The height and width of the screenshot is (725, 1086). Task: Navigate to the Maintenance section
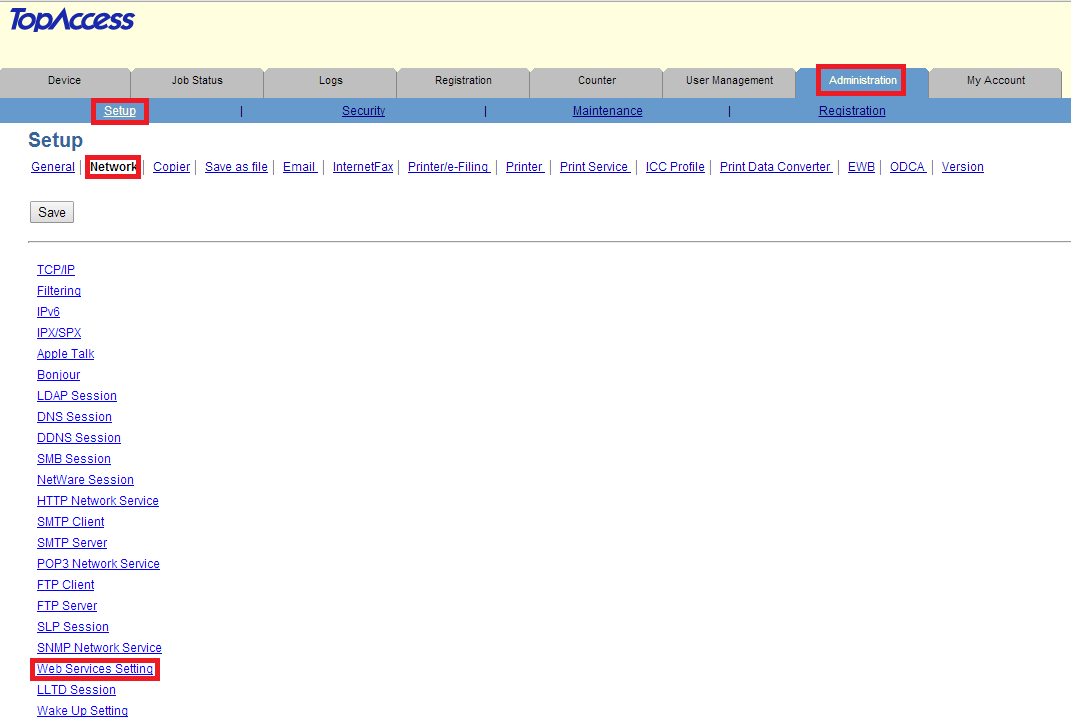point(607,110)
